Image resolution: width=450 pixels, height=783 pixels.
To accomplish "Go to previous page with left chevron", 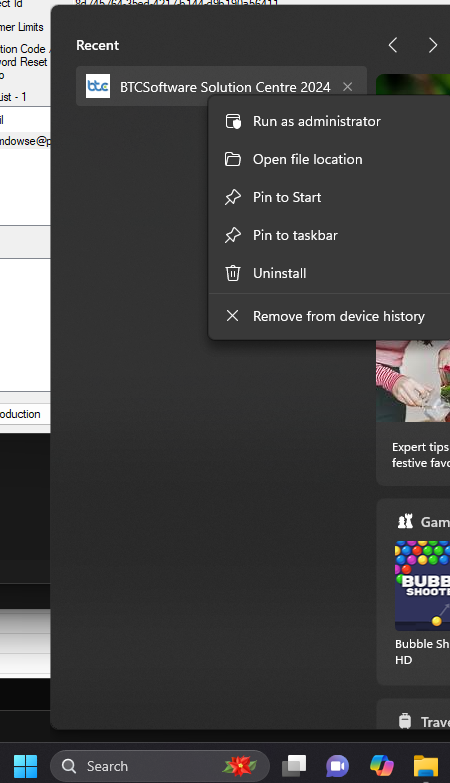I will coord(393,45).
